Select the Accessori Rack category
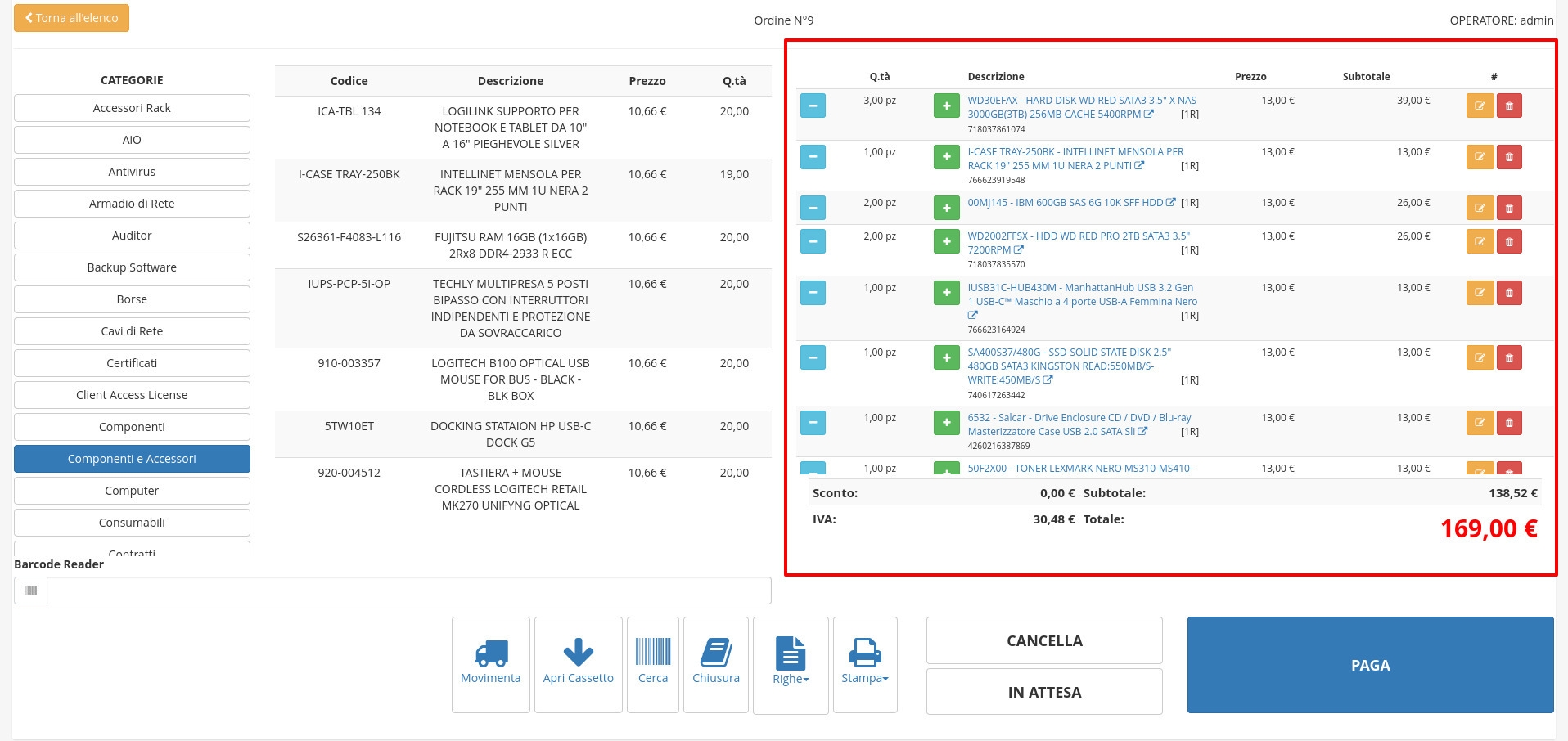The height and width of the screenshot is (741, 1568). click(x=132, y=108)
